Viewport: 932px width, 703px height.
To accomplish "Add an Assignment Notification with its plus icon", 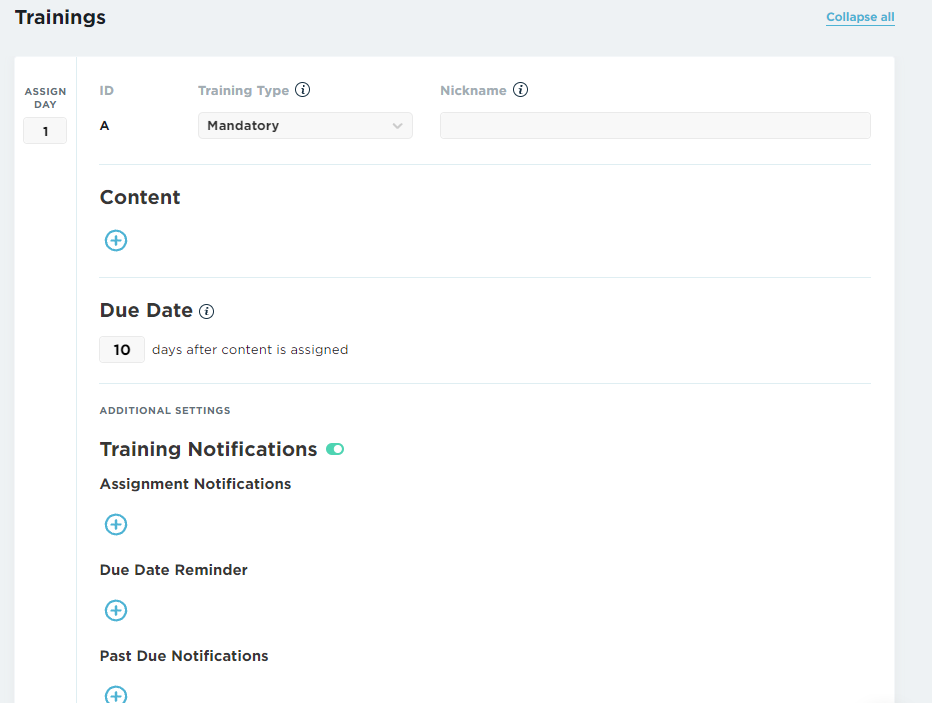I will click(116, 525).
